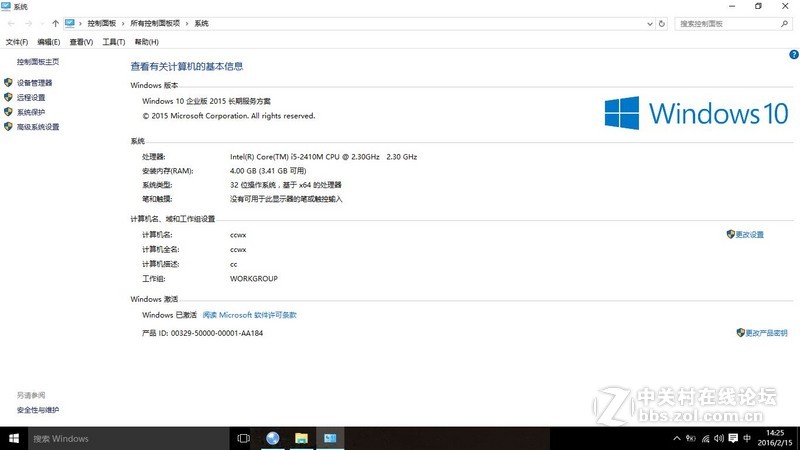Viewport: 800px width, 450px height.
Task: Select 所有控制面板项 in the breadcrumb
Action: pos(155,23)
